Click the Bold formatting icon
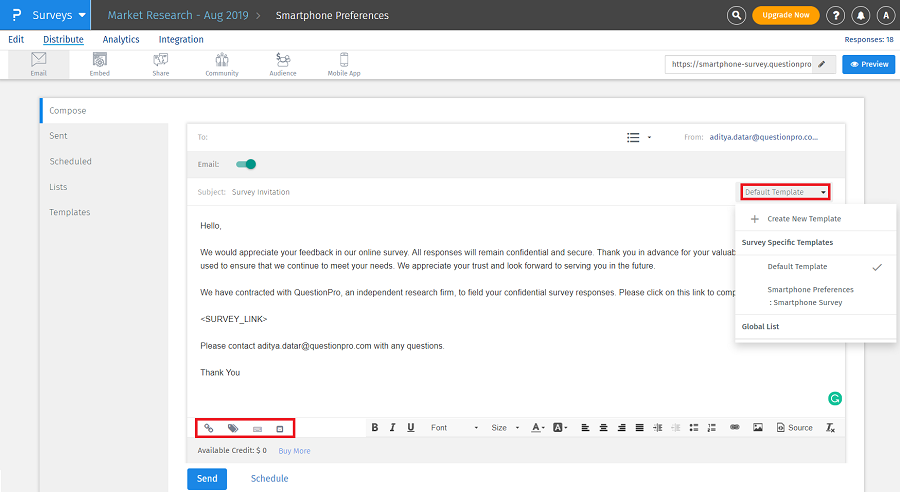This screenshot has width=900, height=492. (375, 428)
